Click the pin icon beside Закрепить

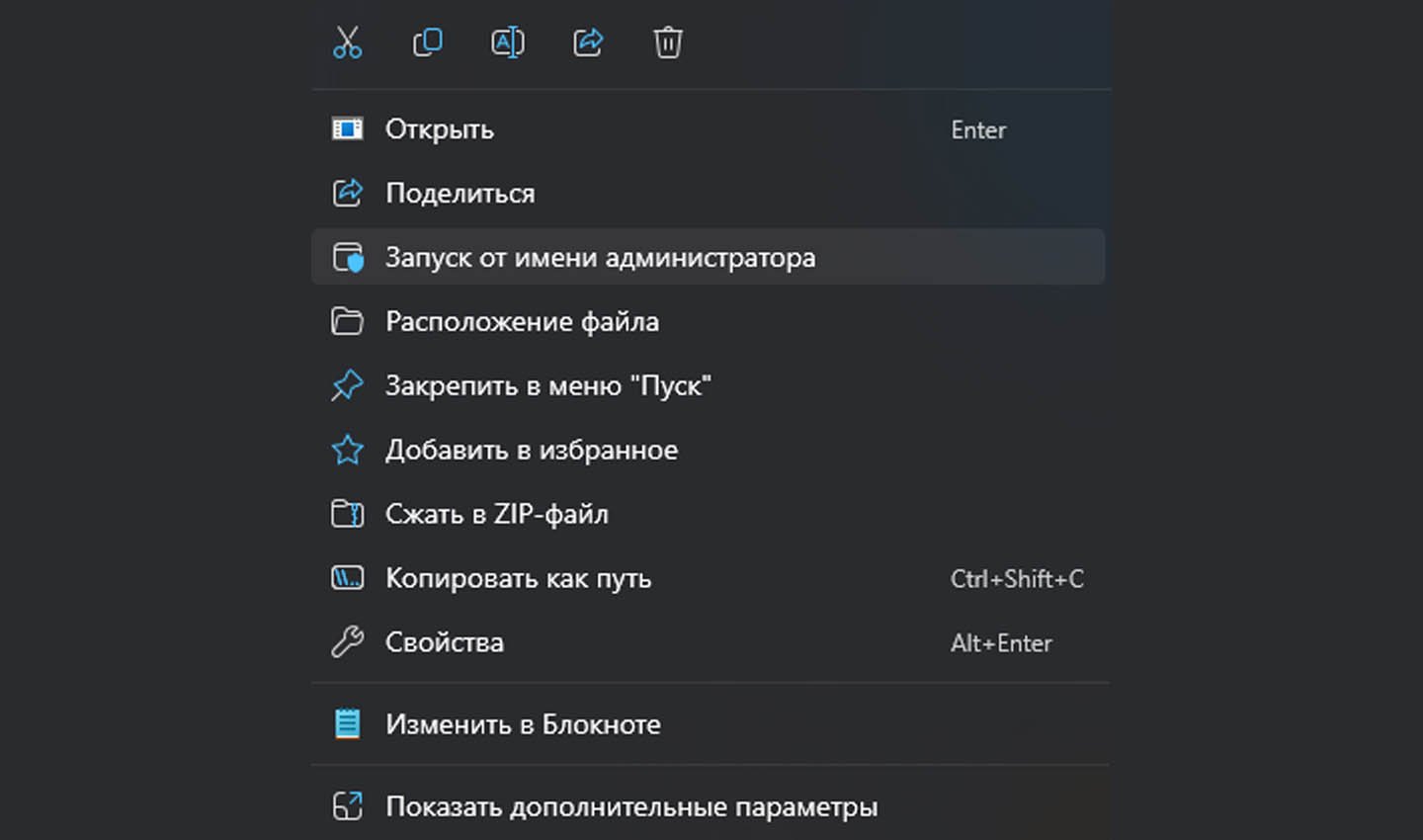(347, 385)
